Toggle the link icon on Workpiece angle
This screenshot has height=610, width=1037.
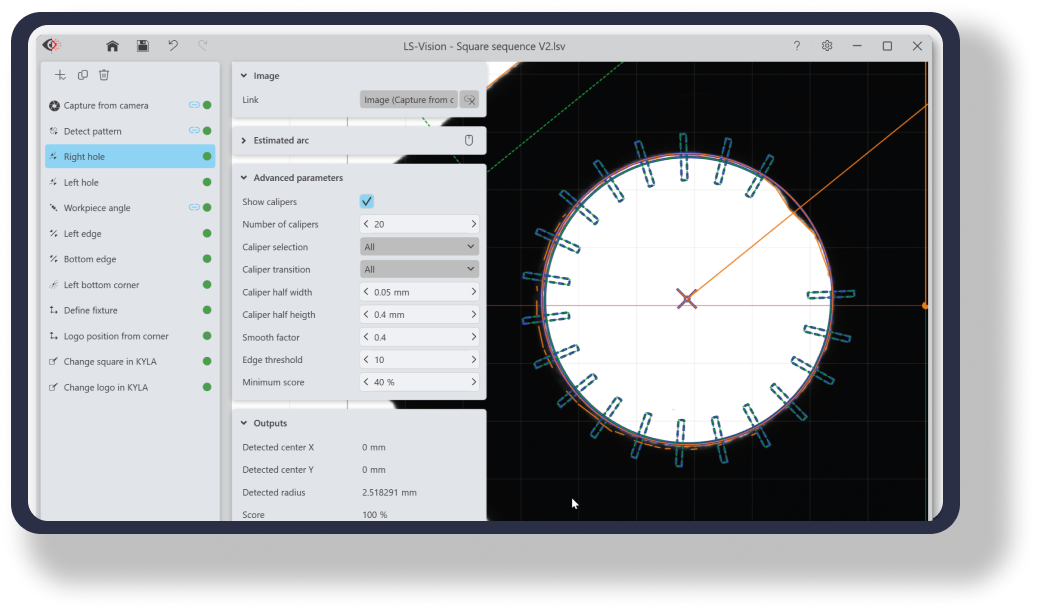[193, 208]
